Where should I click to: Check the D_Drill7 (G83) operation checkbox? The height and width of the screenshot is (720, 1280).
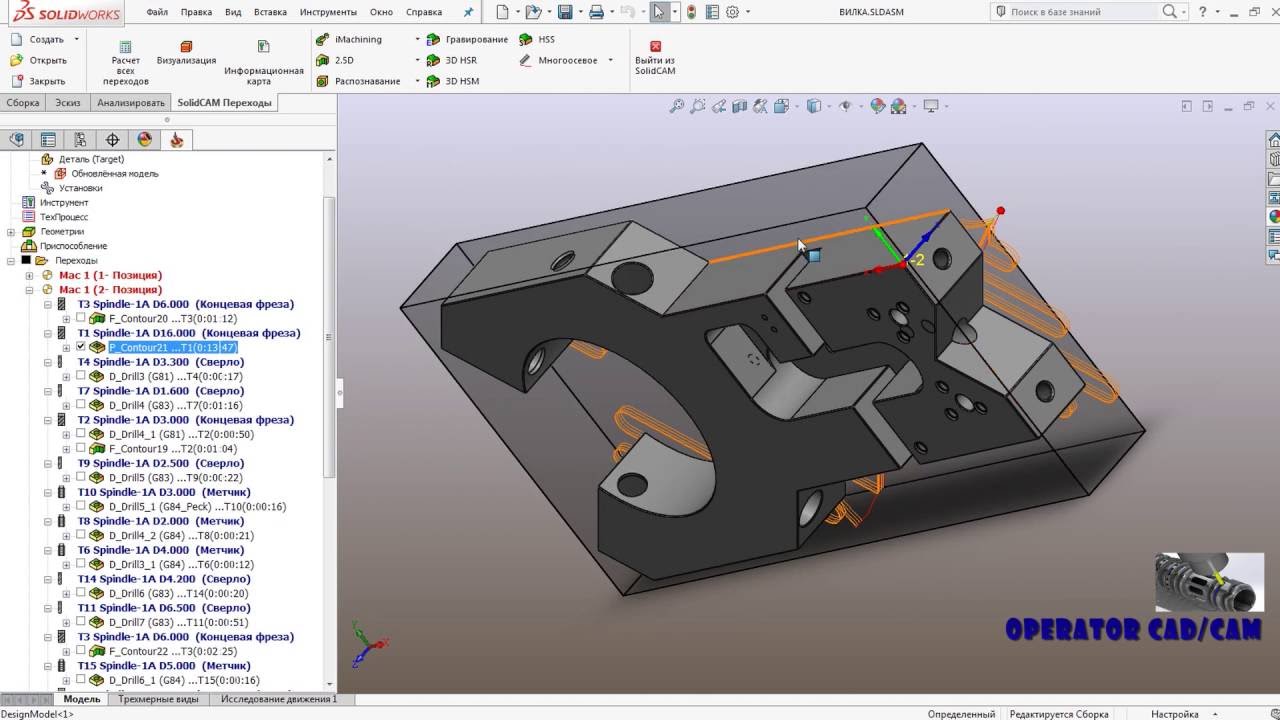click(x=81, y=622)
